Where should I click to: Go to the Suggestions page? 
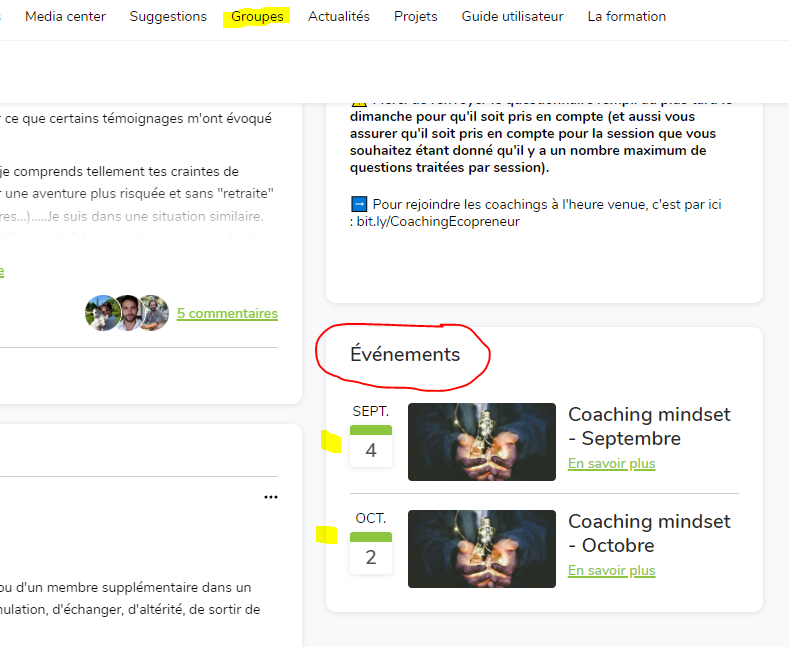coord(168,16)
